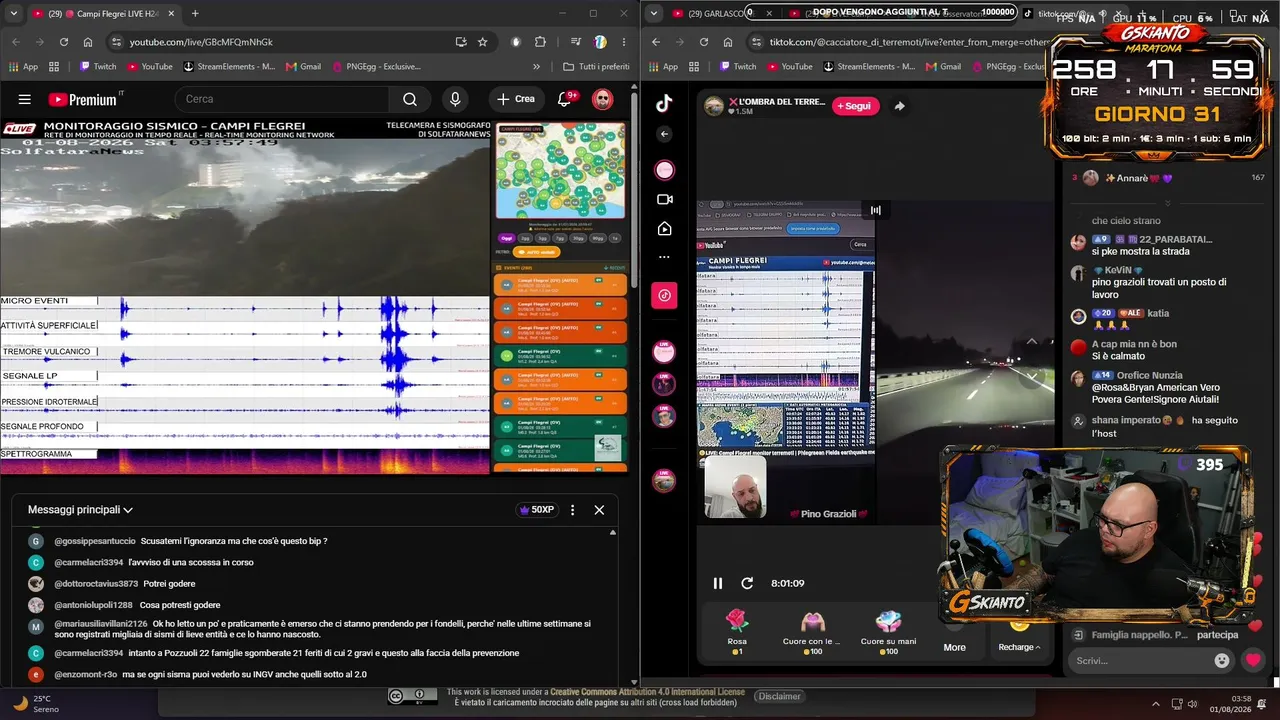Start voice search with the microphone icon
This screenshot has height=720, width=1280.
[x=455, y=99]
